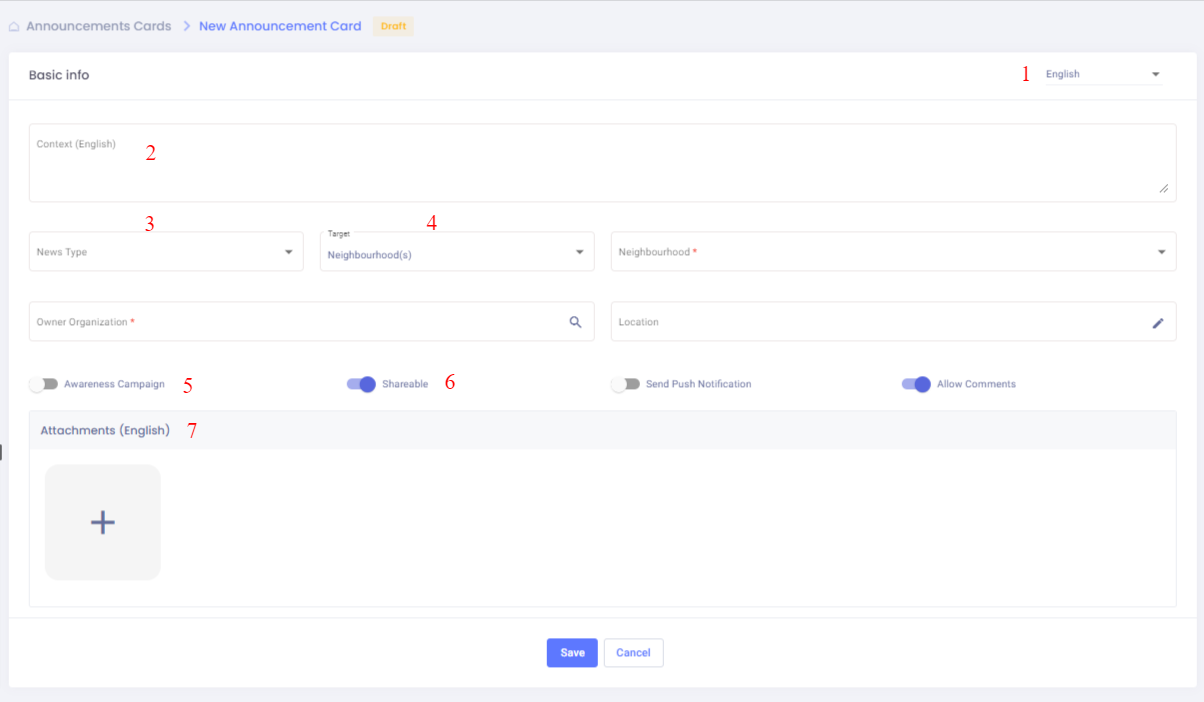The image size is (1204, 702).
Task: Turn on Send Push Notification switch
Action: coord(625,384)
